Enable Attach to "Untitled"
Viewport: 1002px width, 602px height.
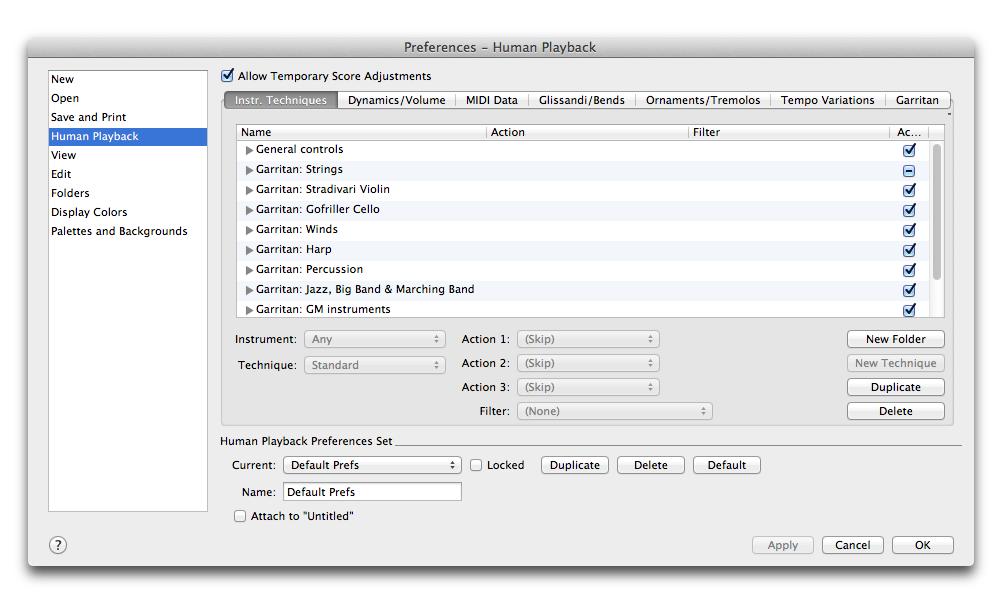[240, 515]
